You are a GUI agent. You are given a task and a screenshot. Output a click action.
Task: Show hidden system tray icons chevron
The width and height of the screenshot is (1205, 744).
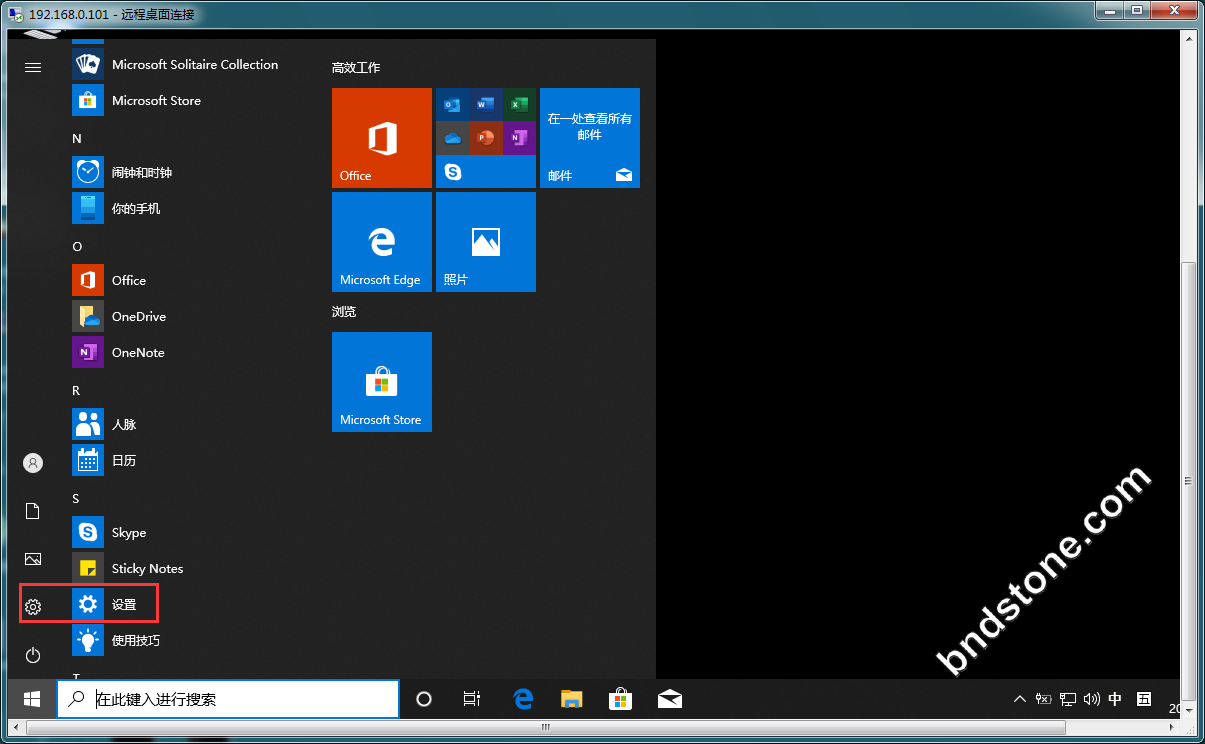[x=1019, y=699]
